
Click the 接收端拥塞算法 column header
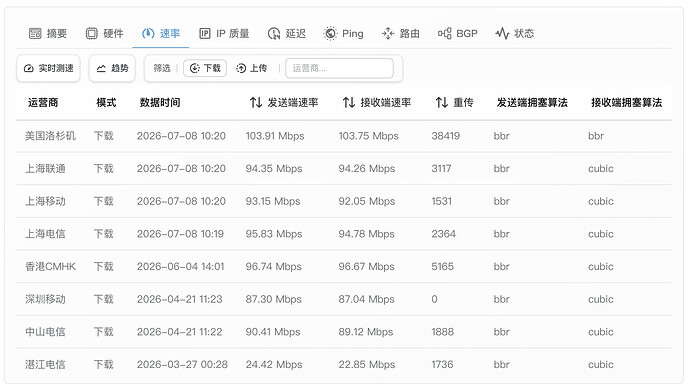626,102
